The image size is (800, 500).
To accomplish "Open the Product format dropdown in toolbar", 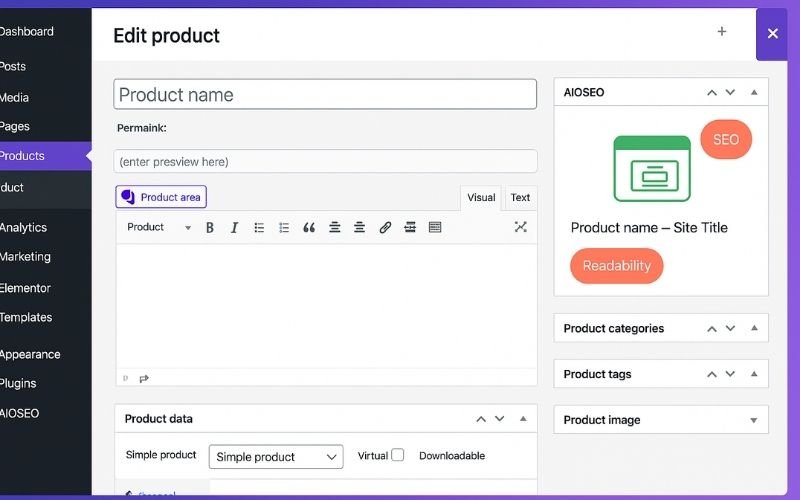I will [x=159, y=227].
